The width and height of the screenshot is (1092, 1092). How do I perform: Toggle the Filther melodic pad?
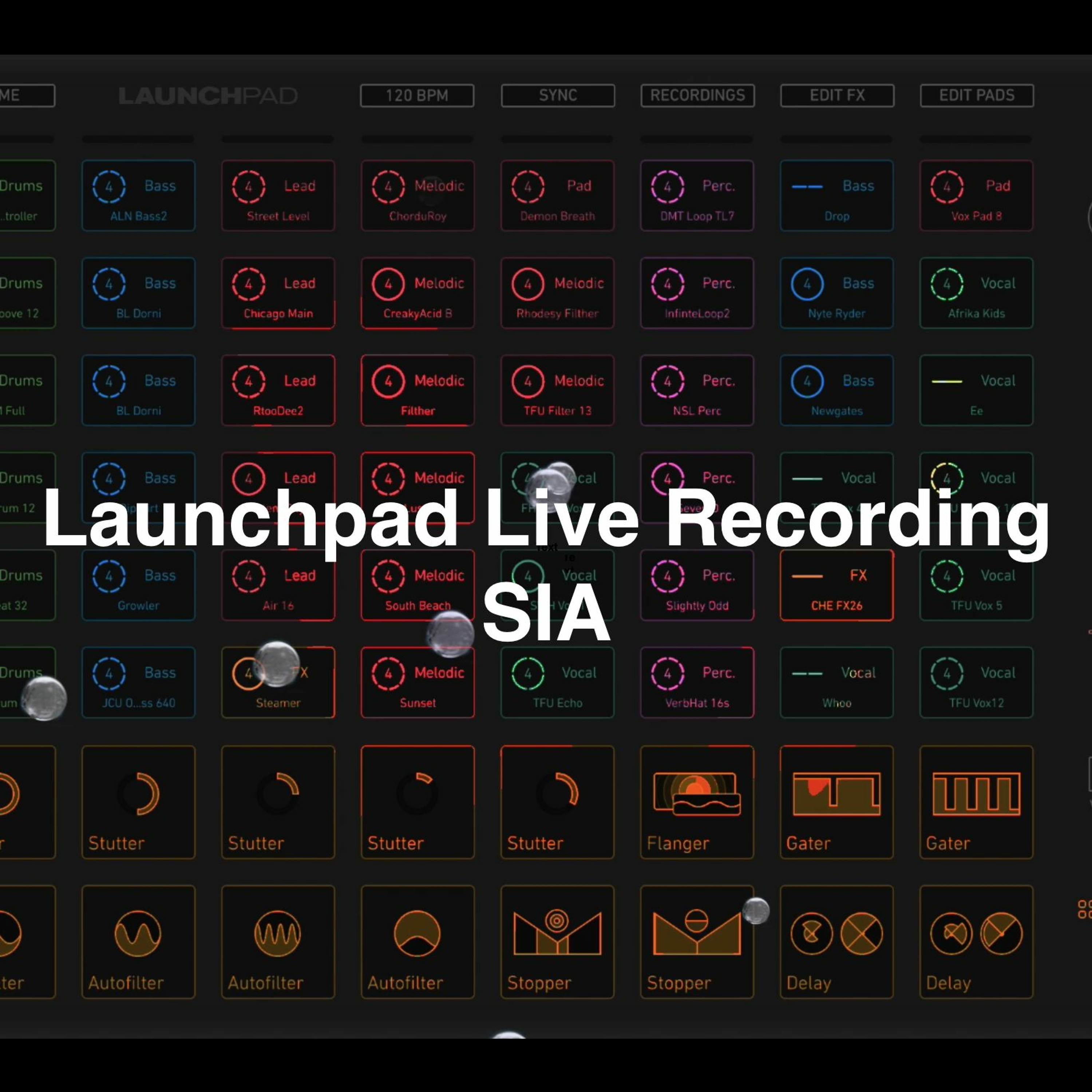click(x=418, y=390)
